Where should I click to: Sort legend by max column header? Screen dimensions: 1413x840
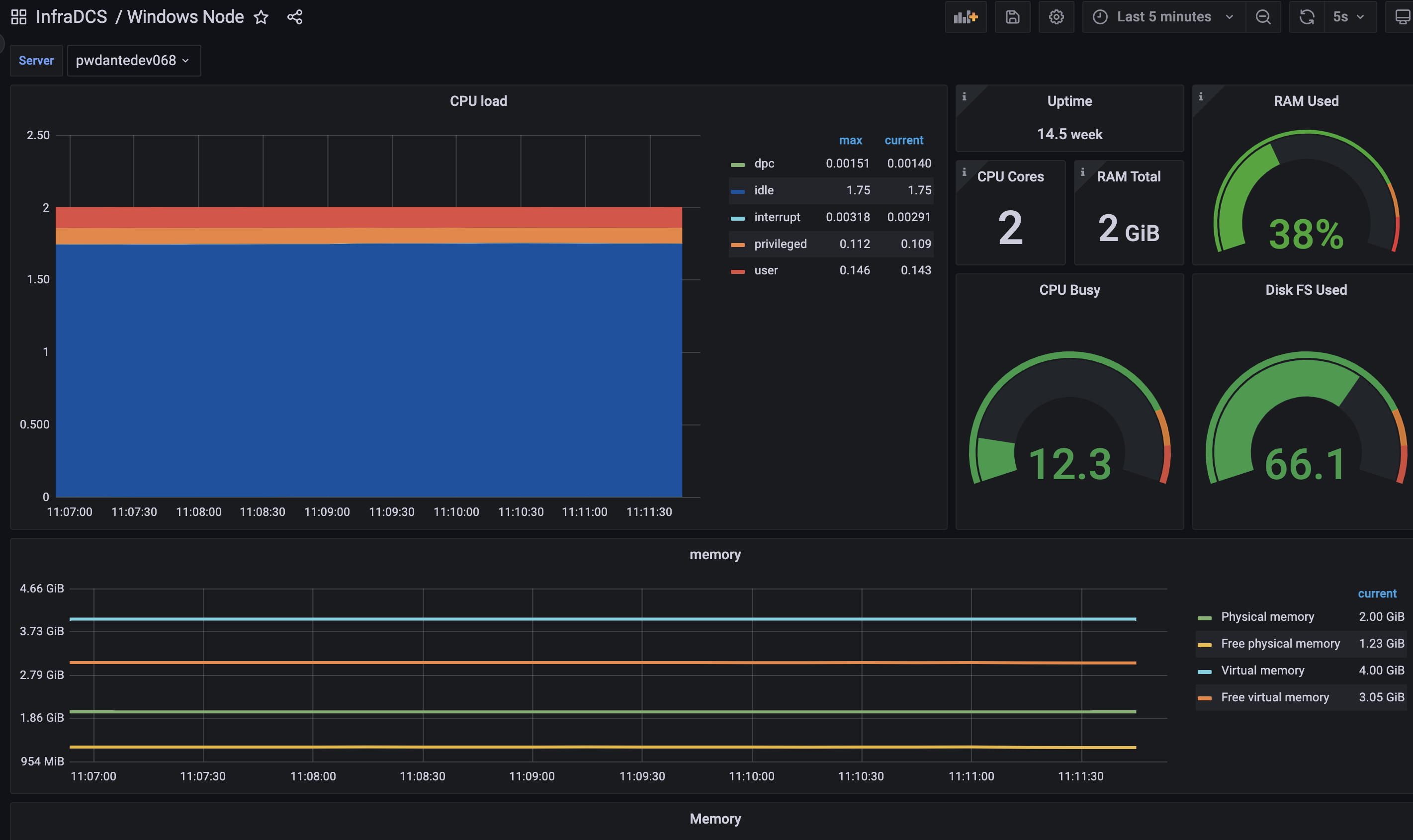(850, 140)
